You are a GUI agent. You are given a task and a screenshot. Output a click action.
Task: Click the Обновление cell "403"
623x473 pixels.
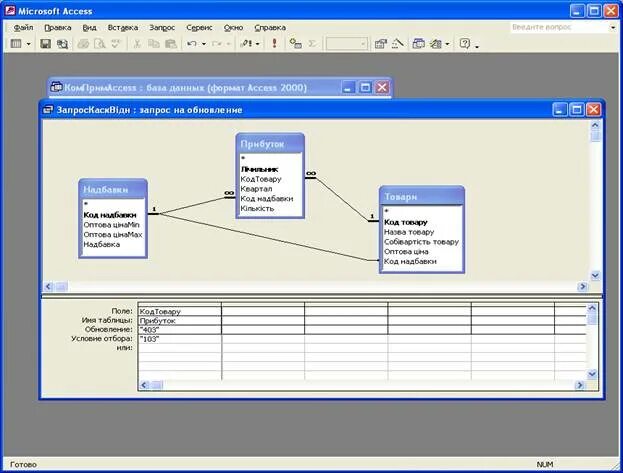(180, 330)
